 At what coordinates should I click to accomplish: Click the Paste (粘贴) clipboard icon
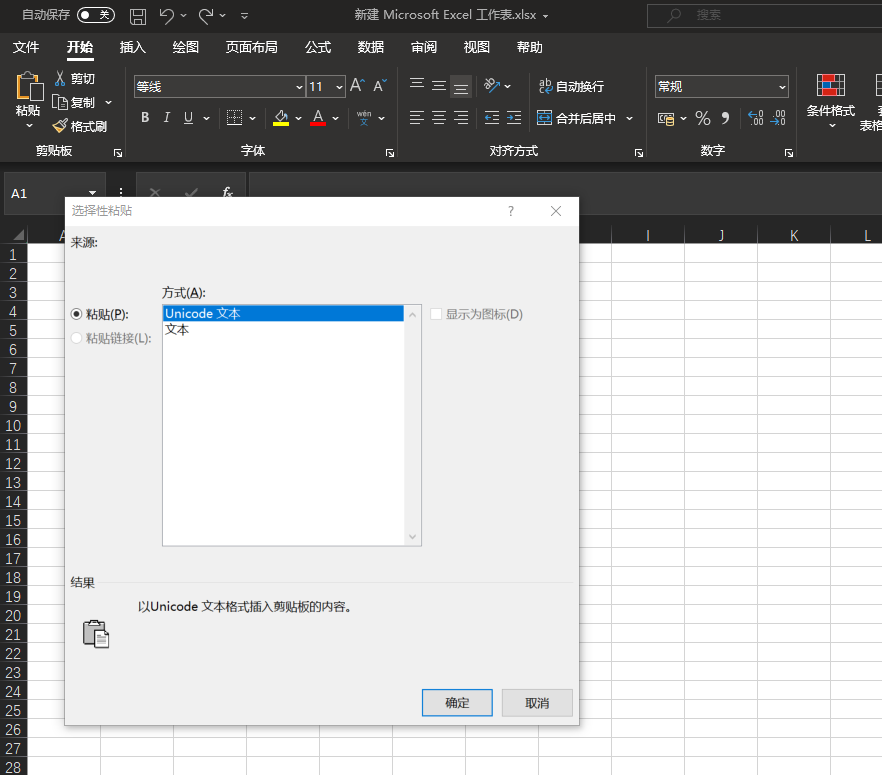point(29,87)
